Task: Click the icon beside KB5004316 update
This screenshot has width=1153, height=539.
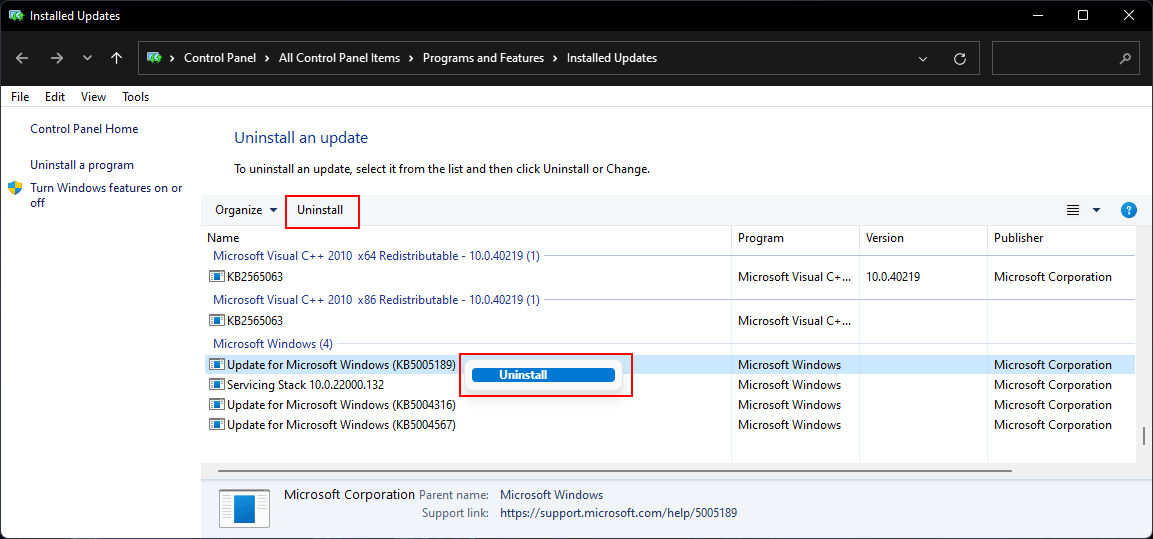Action: (x=216, y=404)
